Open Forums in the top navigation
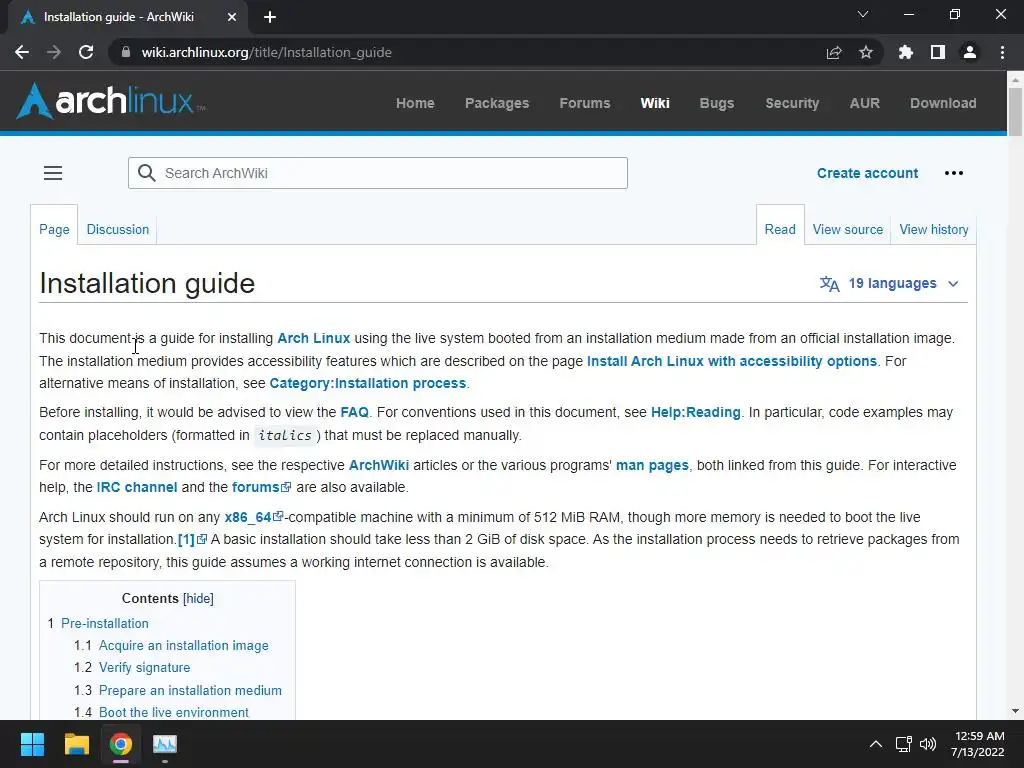This screenshot has height=768, width=1024. [585, 103]
